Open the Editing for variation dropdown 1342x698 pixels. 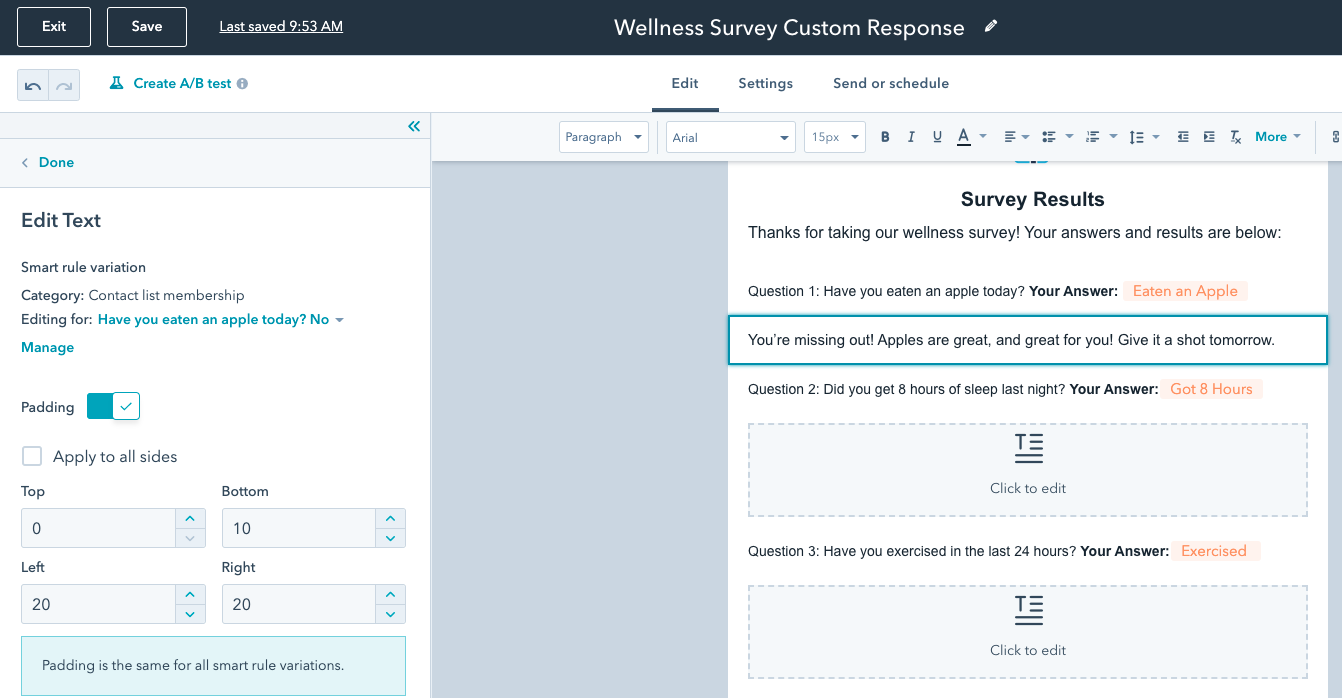tap(221, 320)
